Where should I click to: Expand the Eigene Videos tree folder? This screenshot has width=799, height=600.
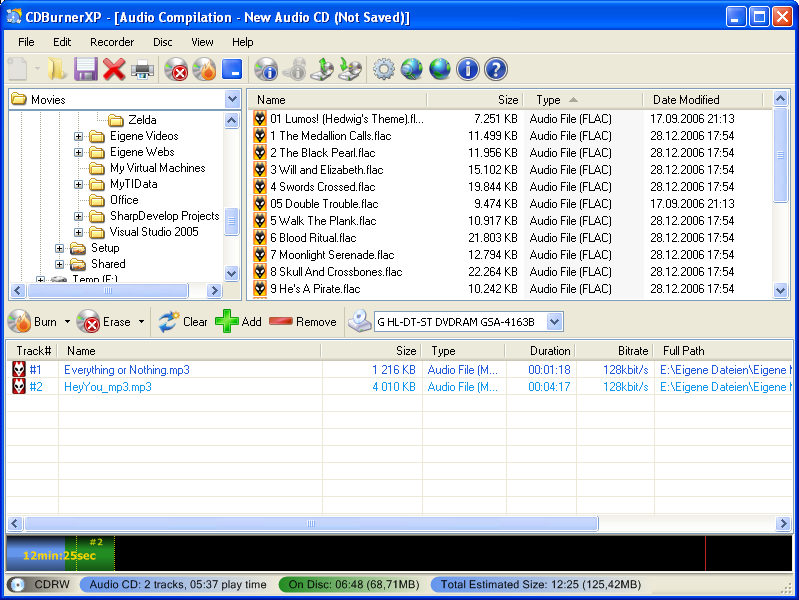[79, 136]
